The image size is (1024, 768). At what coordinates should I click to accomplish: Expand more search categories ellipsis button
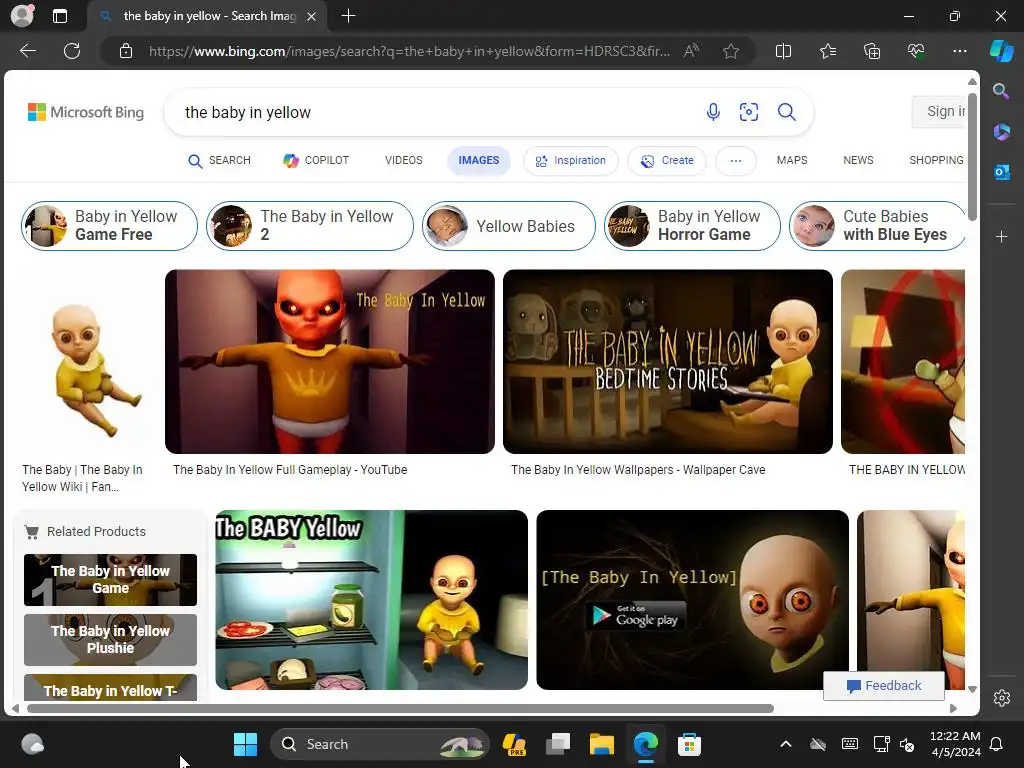[x=735, y=161]
